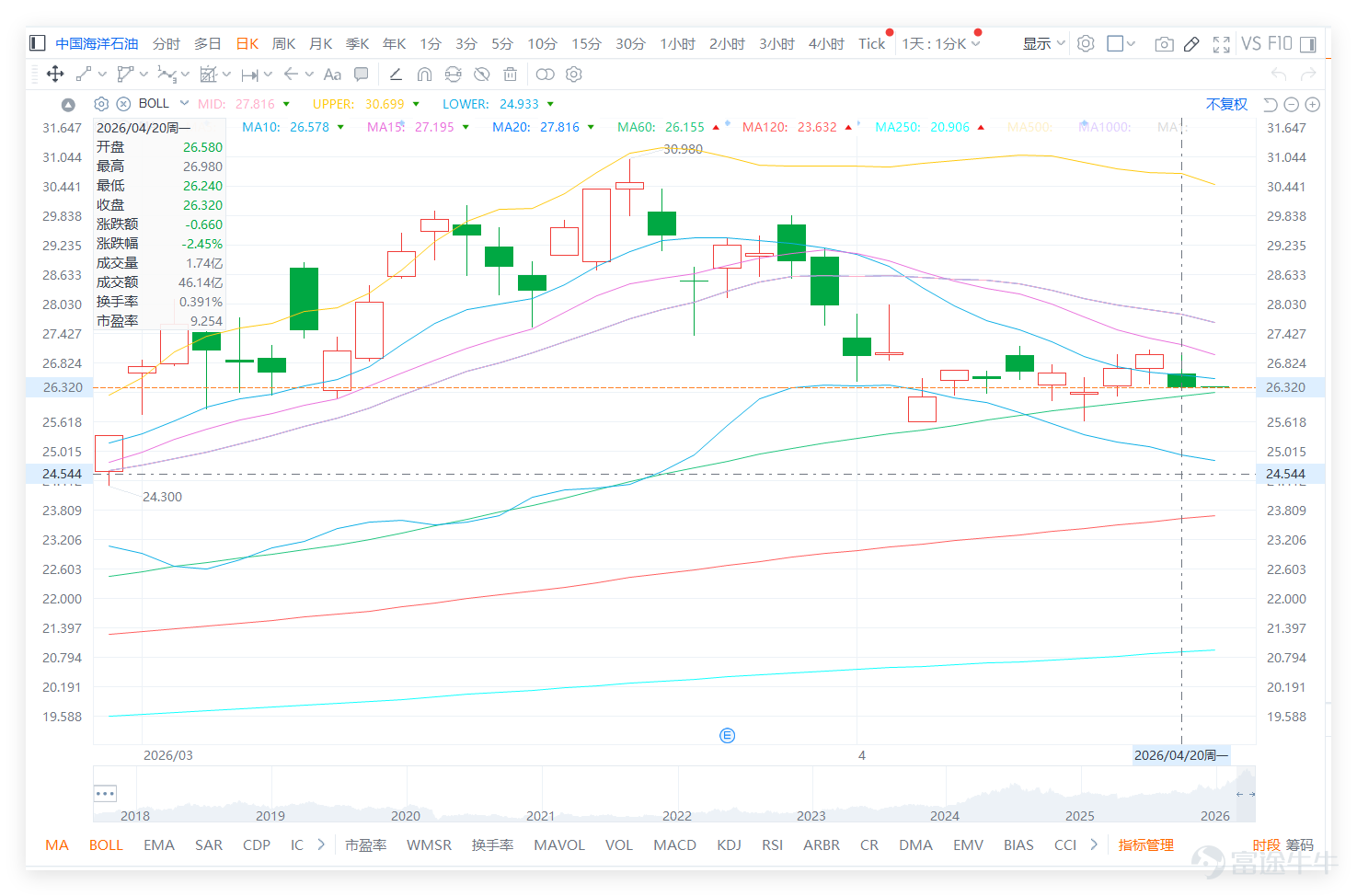Open drawing toolbar settings hexagon gear
Viewport: 1357px width, 896px height.
[574, 75]
